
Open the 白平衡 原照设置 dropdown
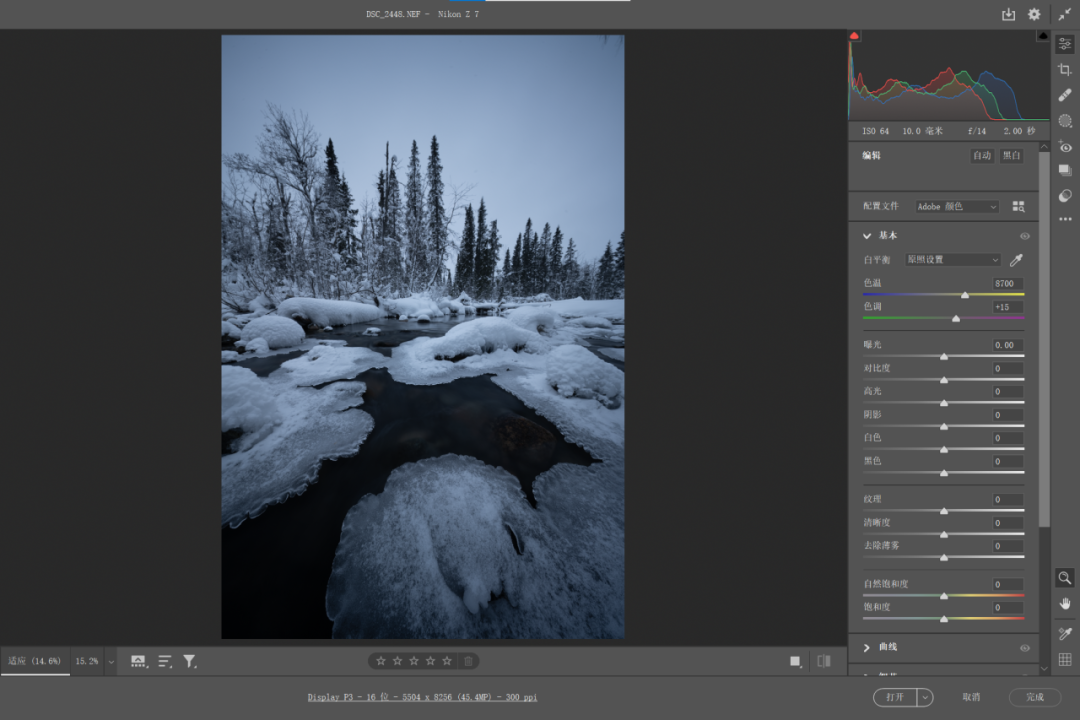tap(952, 260)
